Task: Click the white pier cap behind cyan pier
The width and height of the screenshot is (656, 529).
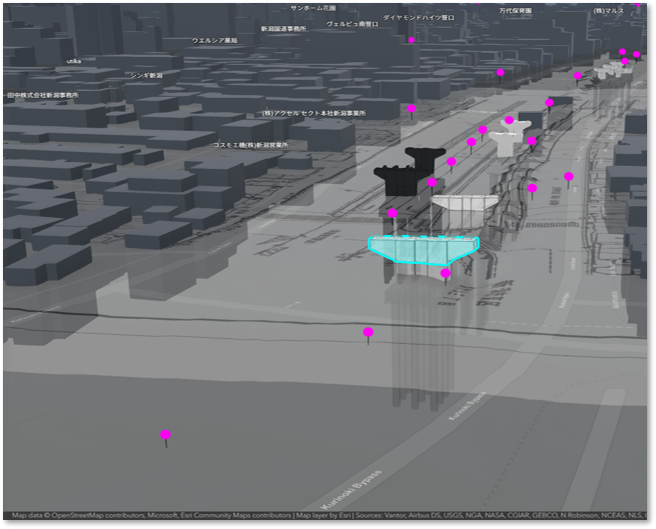Action: [x=465, y=203]
